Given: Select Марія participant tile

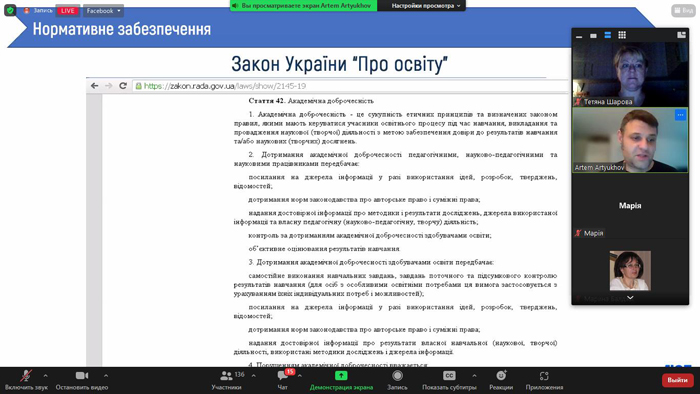Looking at the screenshot, I should coord(630,206).
